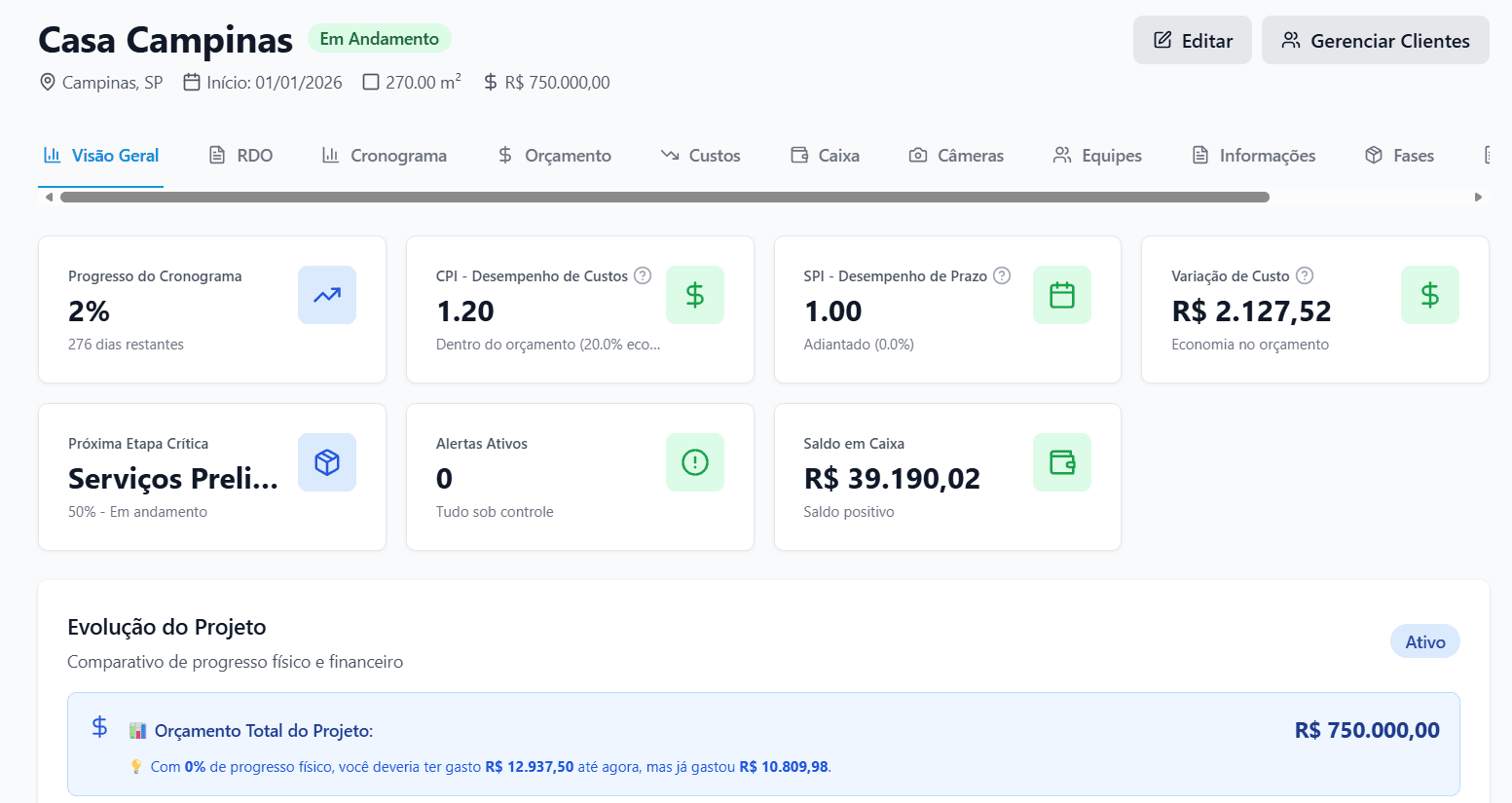Open Gerenciar Clientes

[1375, 41]
